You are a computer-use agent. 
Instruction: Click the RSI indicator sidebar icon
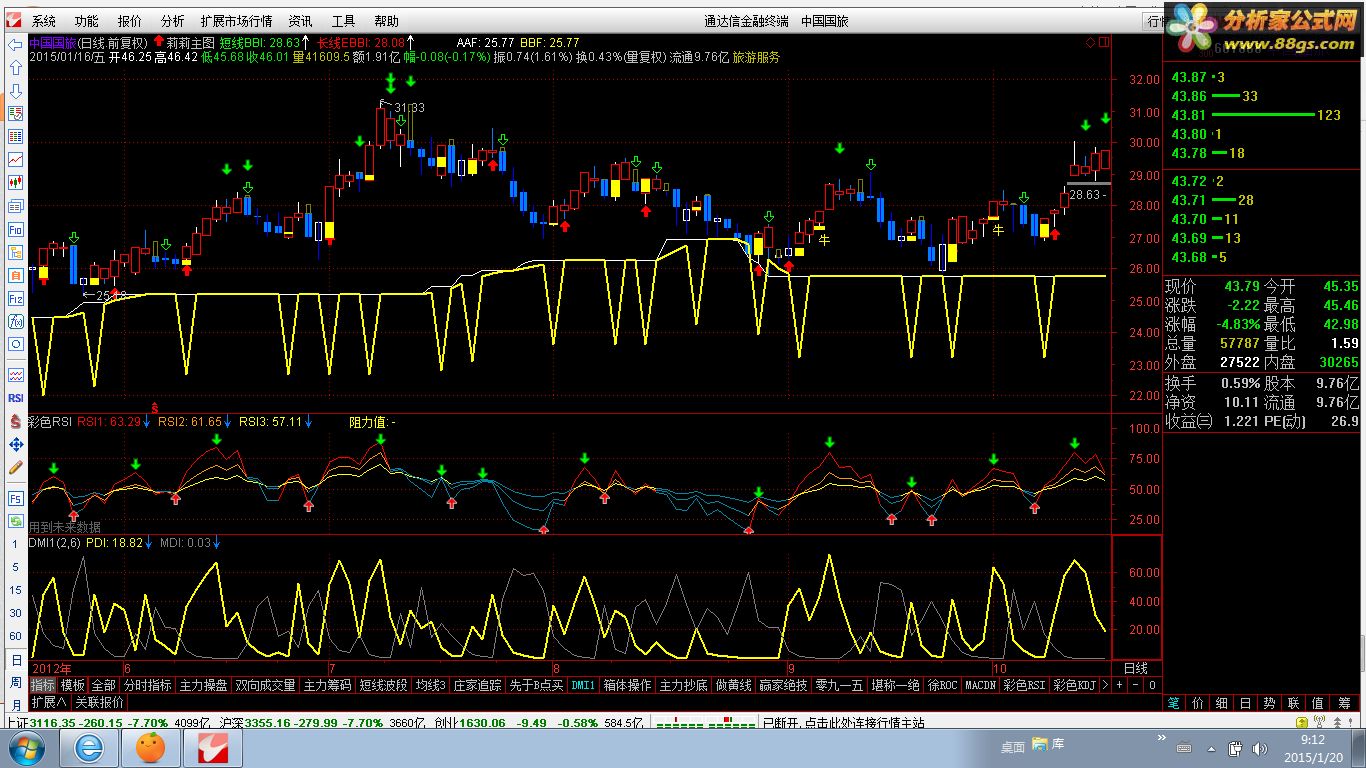(x=15, y=398)
